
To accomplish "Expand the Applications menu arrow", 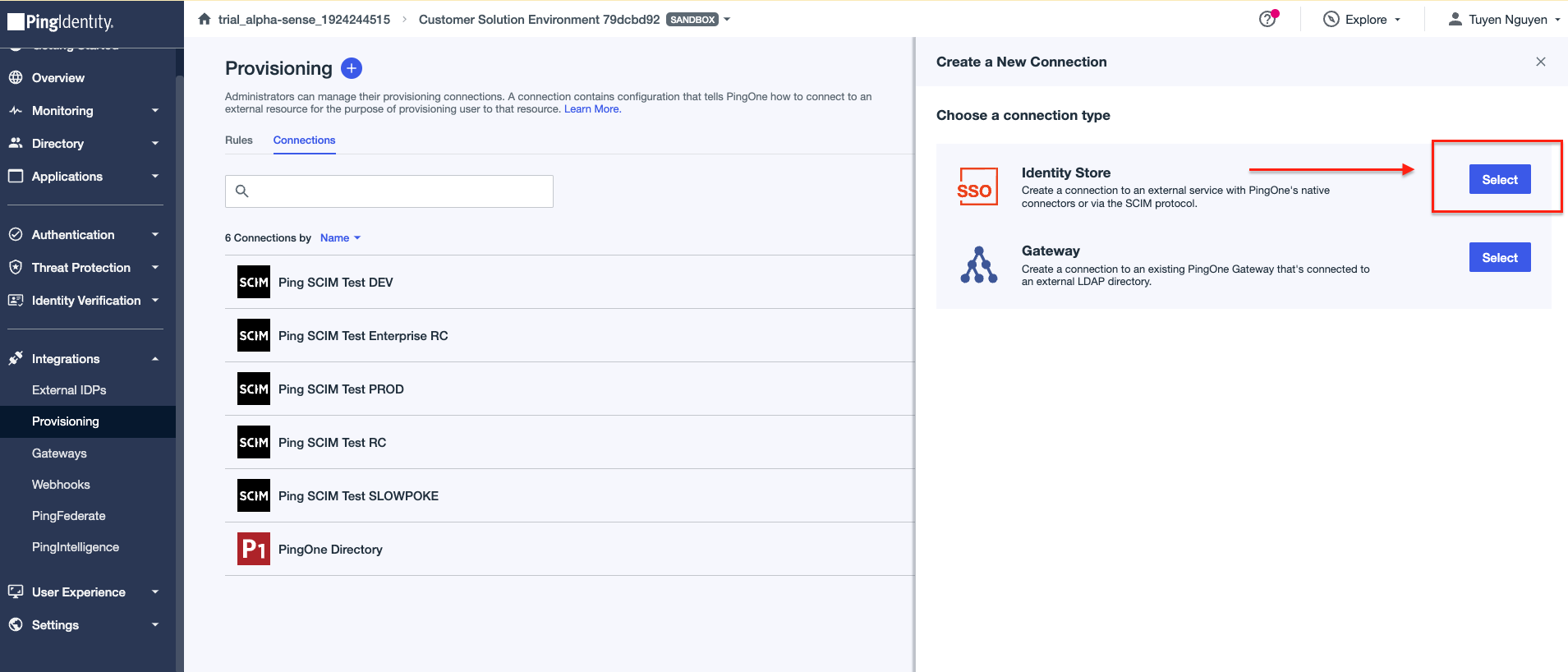I will (155, 176).
